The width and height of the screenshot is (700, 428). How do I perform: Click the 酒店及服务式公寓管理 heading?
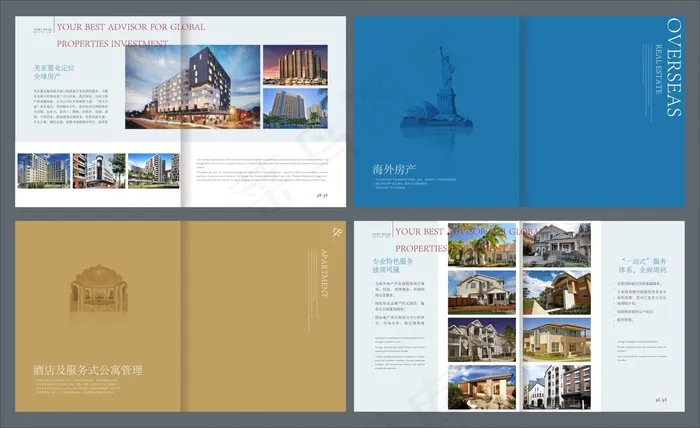click(88, 370)
